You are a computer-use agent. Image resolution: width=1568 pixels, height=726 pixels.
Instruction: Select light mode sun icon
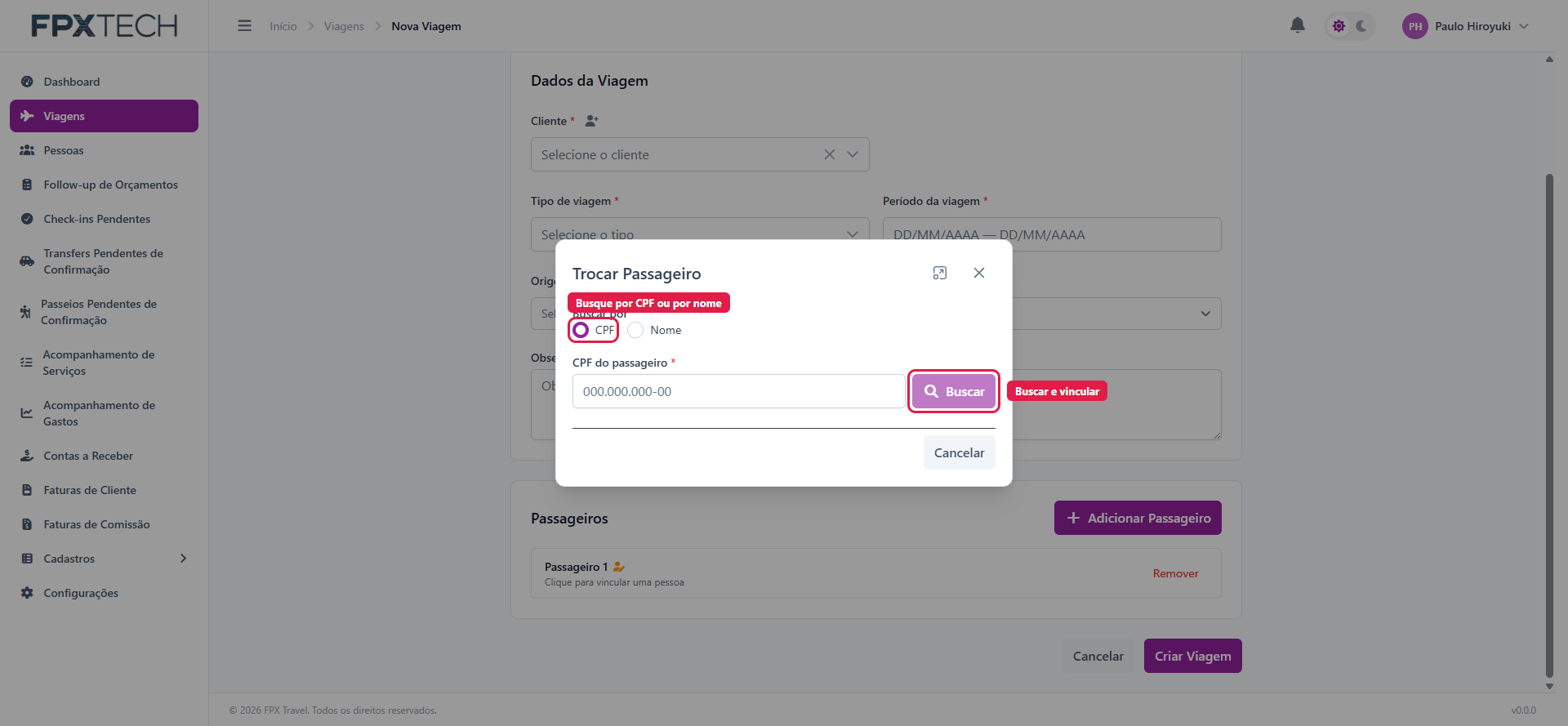tap(1339, 26)
